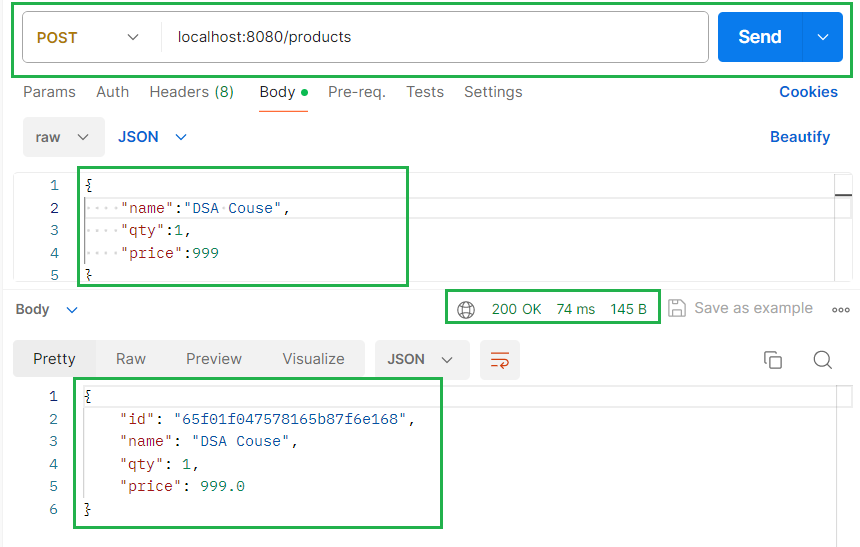
Task: Switch to the Params tab
Action: point(49,92)
